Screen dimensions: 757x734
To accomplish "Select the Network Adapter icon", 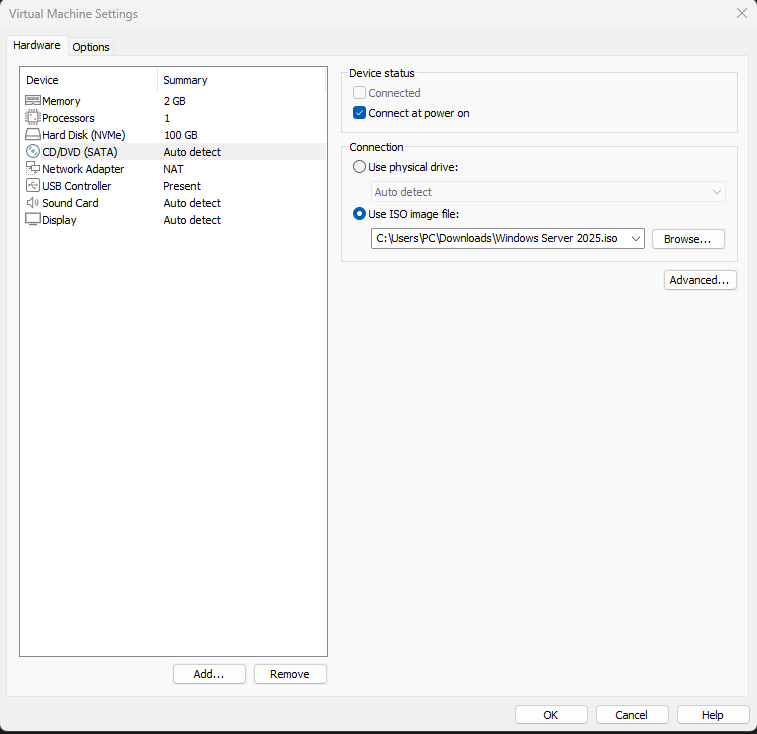I will (x=32, y=169).
